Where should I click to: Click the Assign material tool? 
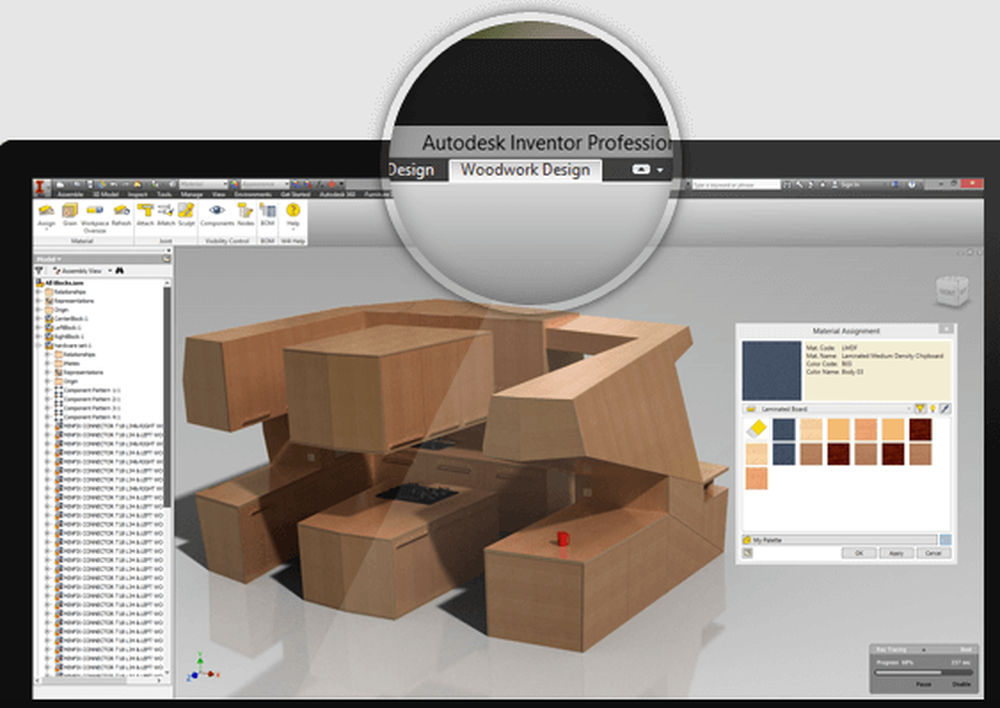point(47,214)
